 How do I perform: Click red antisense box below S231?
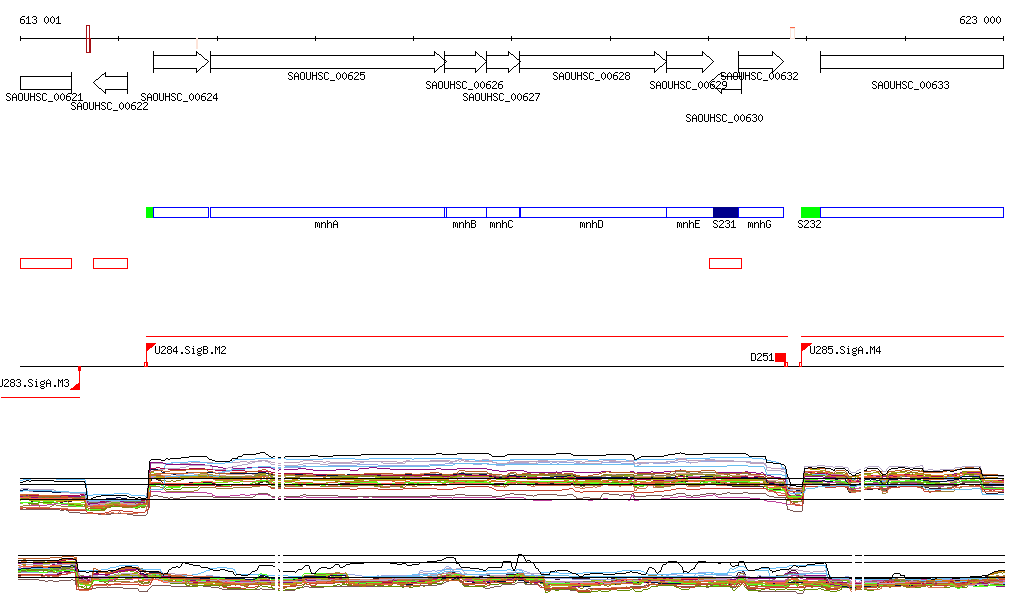[x=726, y=264]
